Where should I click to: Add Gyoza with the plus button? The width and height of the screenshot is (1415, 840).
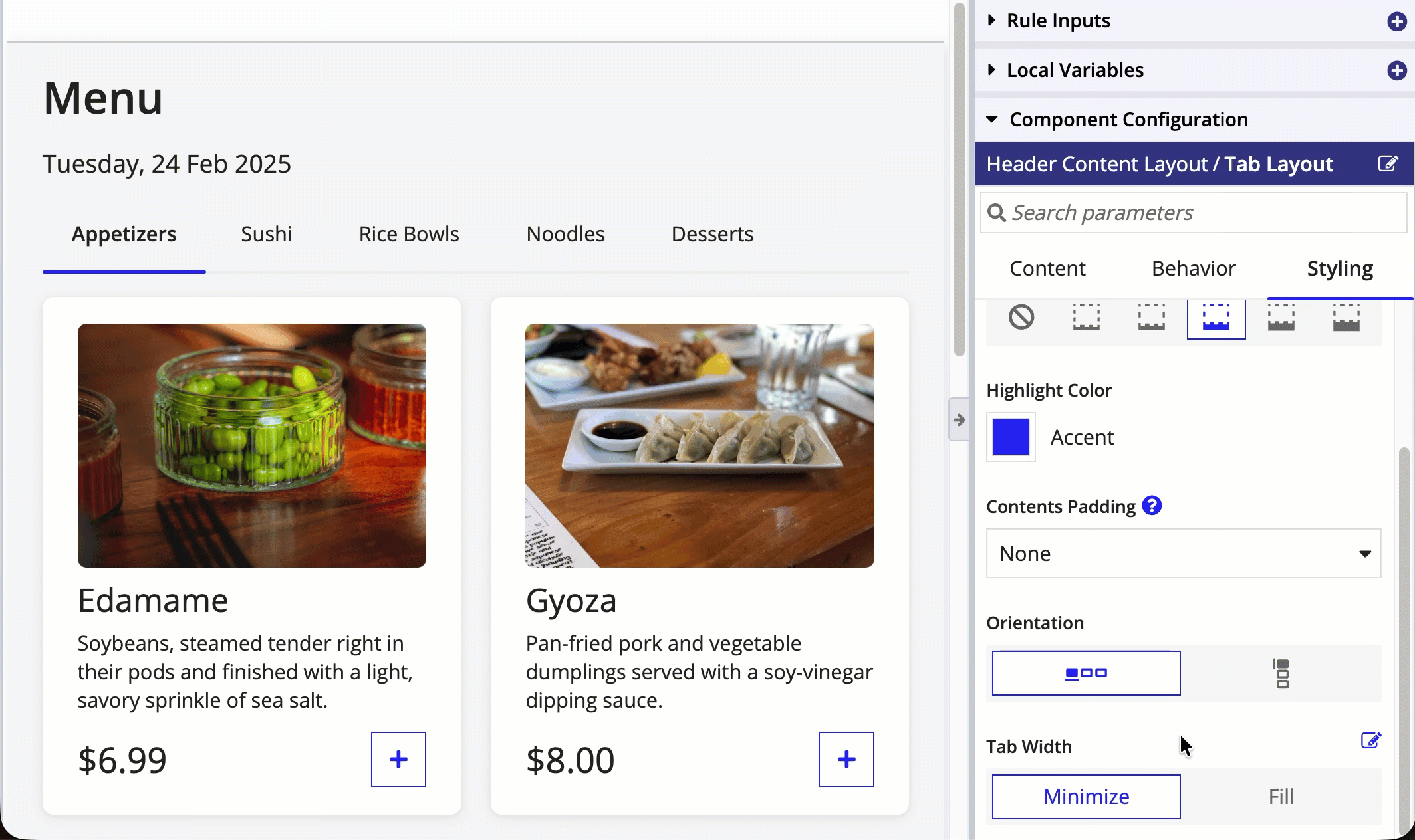point(846,760)
